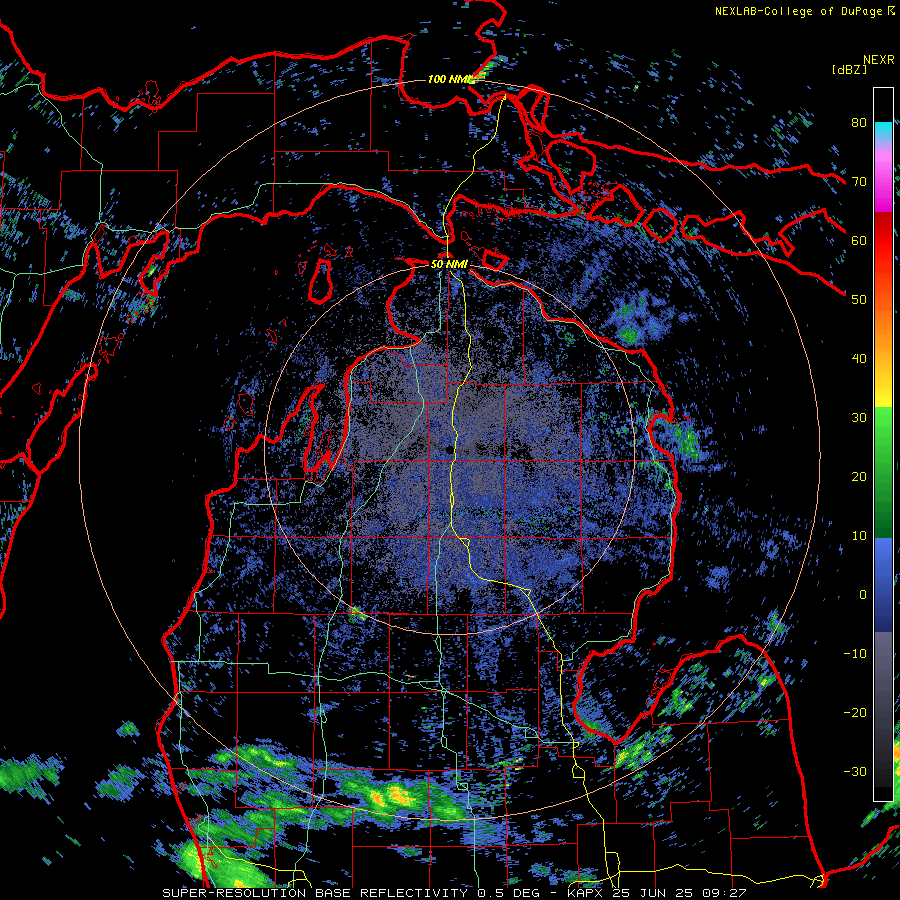
Task: Click the 0 value on the dBZ scale
Action: tap(863, 595)
